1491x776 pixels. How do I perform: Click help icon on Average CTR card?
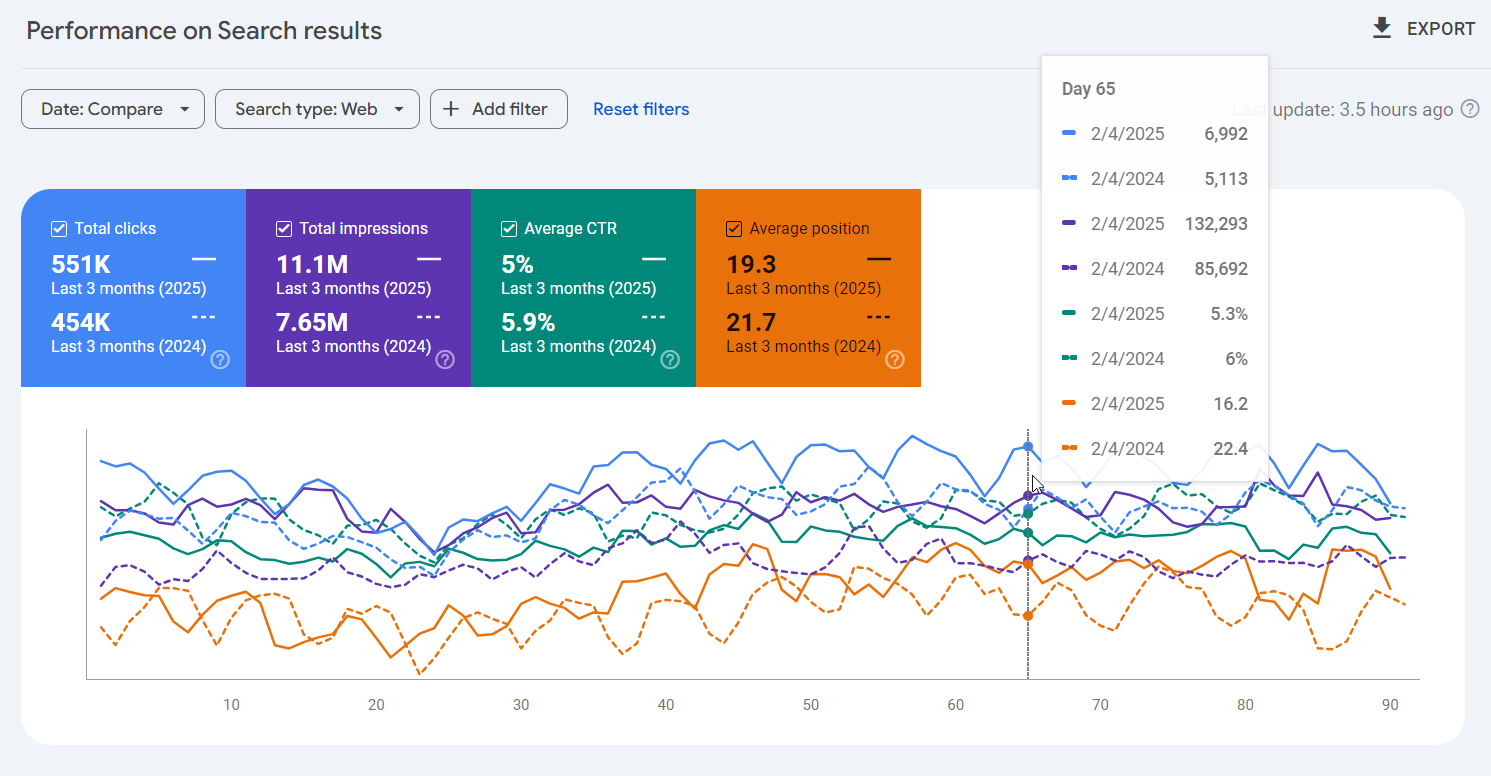pyautogui.click(x=670, y=359)
